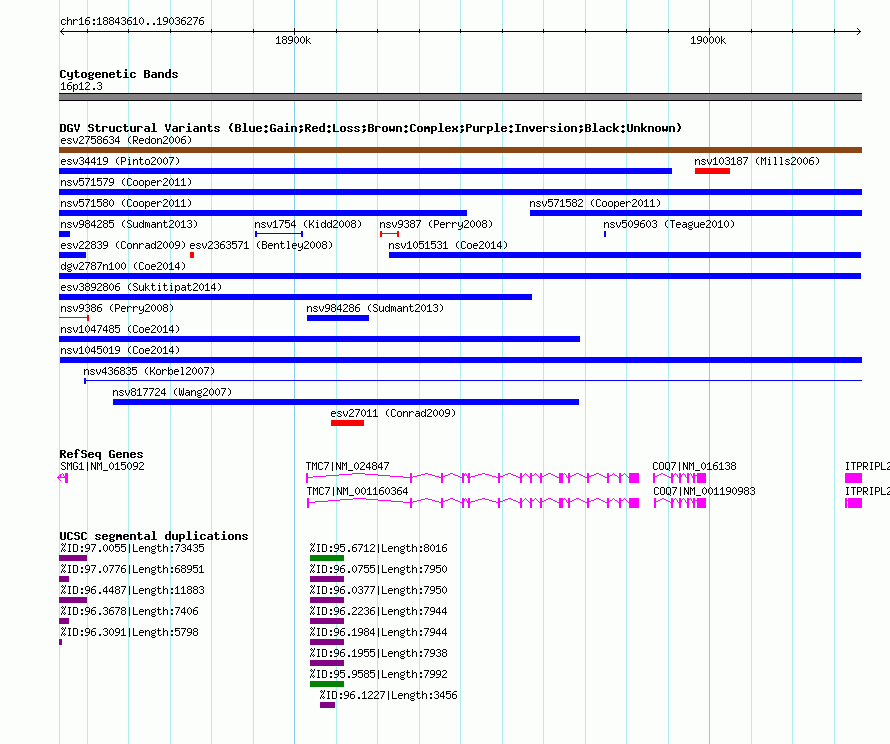Viewport: 890px width, 744px height.
Task: Select duplication %ID:96.1955|Length:7938
Action: point(379,653)
